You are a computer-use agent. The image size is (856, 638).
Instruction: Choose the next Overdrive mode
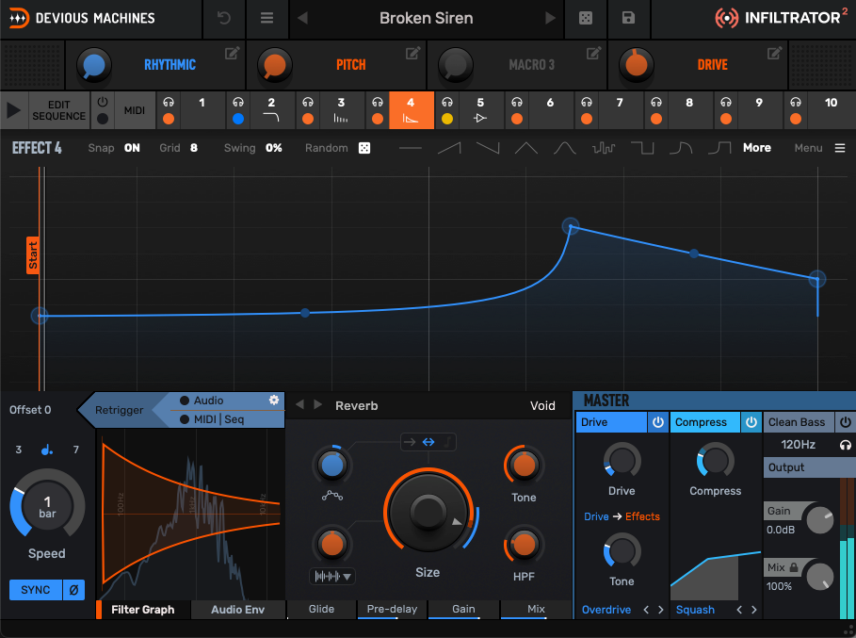tap(661, 610)
